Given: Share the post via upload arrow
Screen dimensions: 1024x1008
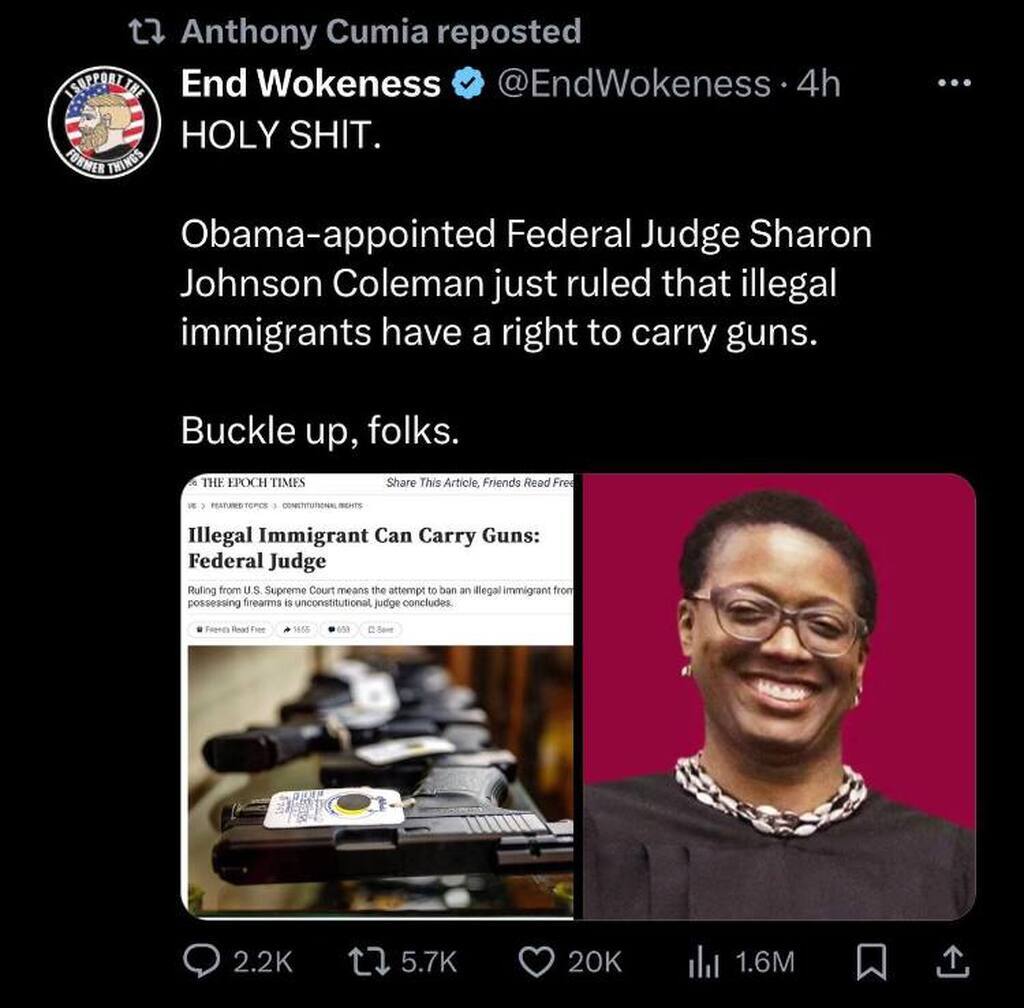Looking at the screenshot, I should 953,962.
